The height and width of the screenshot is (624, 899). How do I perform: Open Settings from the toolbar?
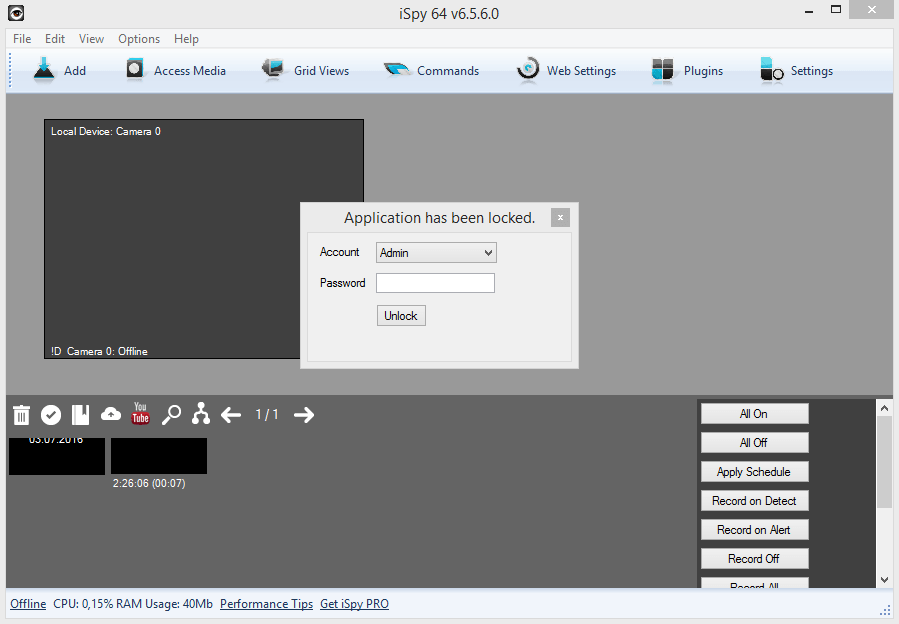[x=796, y=71]
